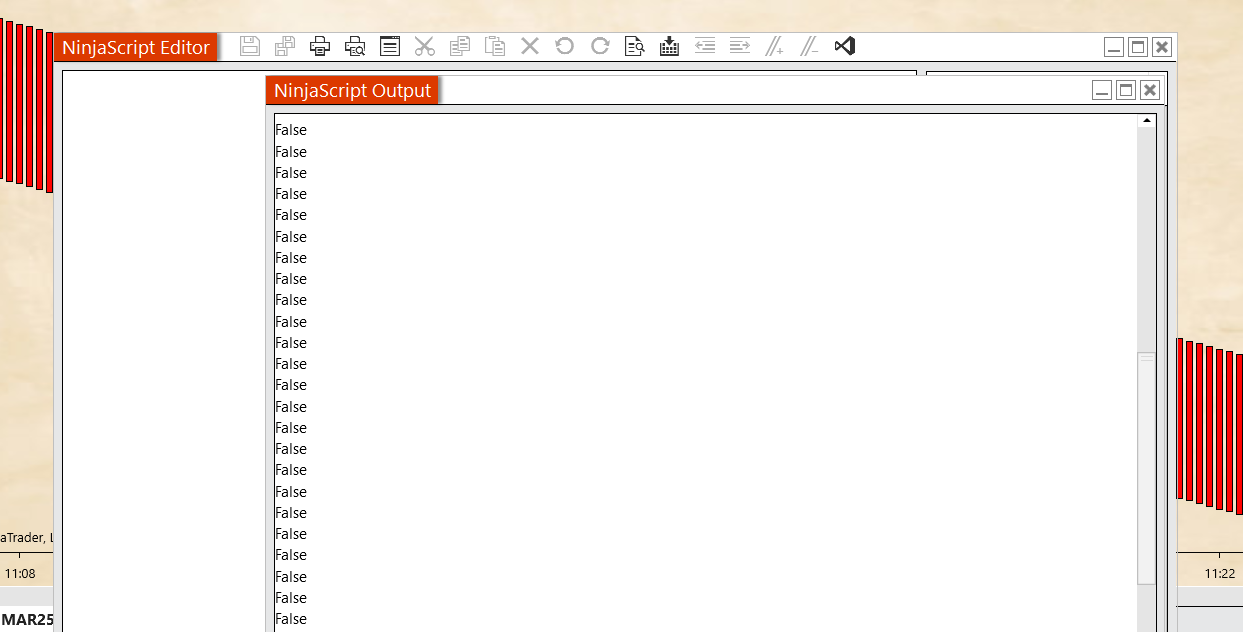Close the NinjaScript Editor window

(x=1162, y=47)
